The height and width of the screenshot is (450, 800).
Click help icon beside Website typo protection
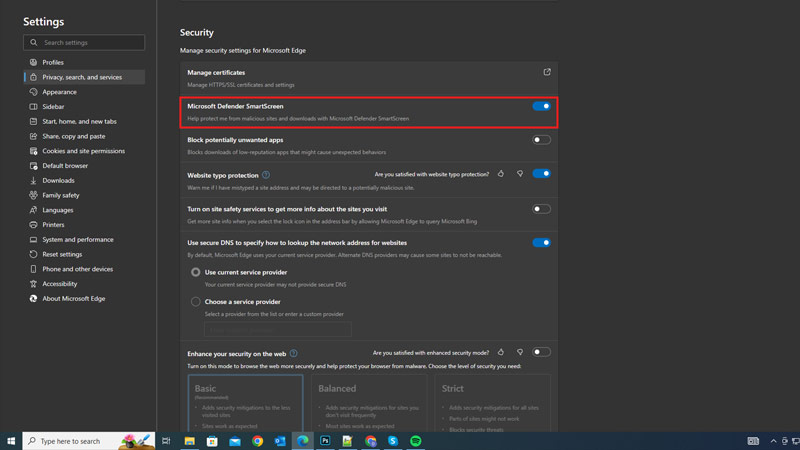(x=266, y=175)
